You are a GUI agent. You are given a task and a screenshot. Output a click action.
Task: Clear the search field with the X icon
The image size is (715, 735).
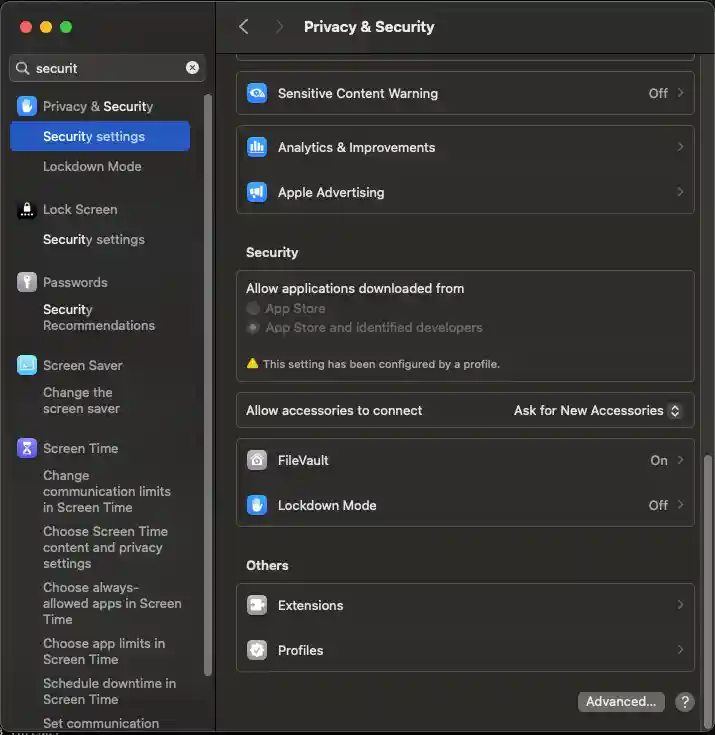point(192,68)
